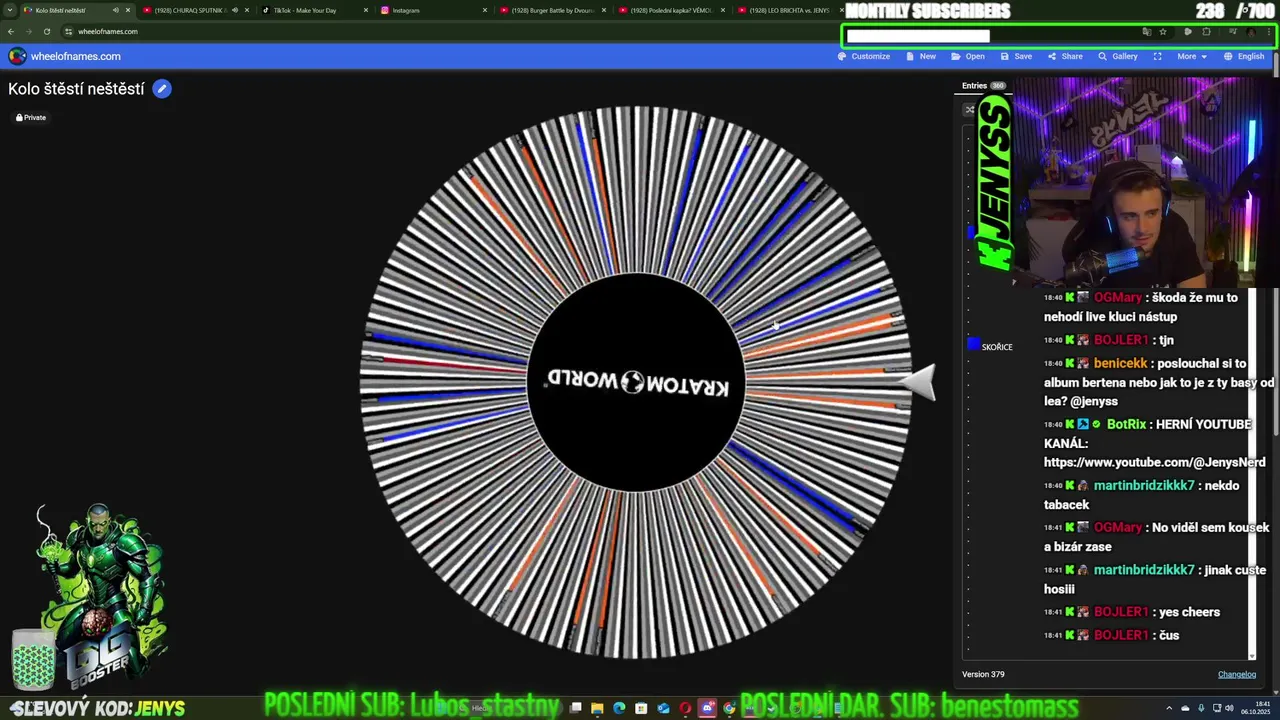Save the wheel
The width and height of the screenshot is (1280, 720).
[x=1016, y=56]
